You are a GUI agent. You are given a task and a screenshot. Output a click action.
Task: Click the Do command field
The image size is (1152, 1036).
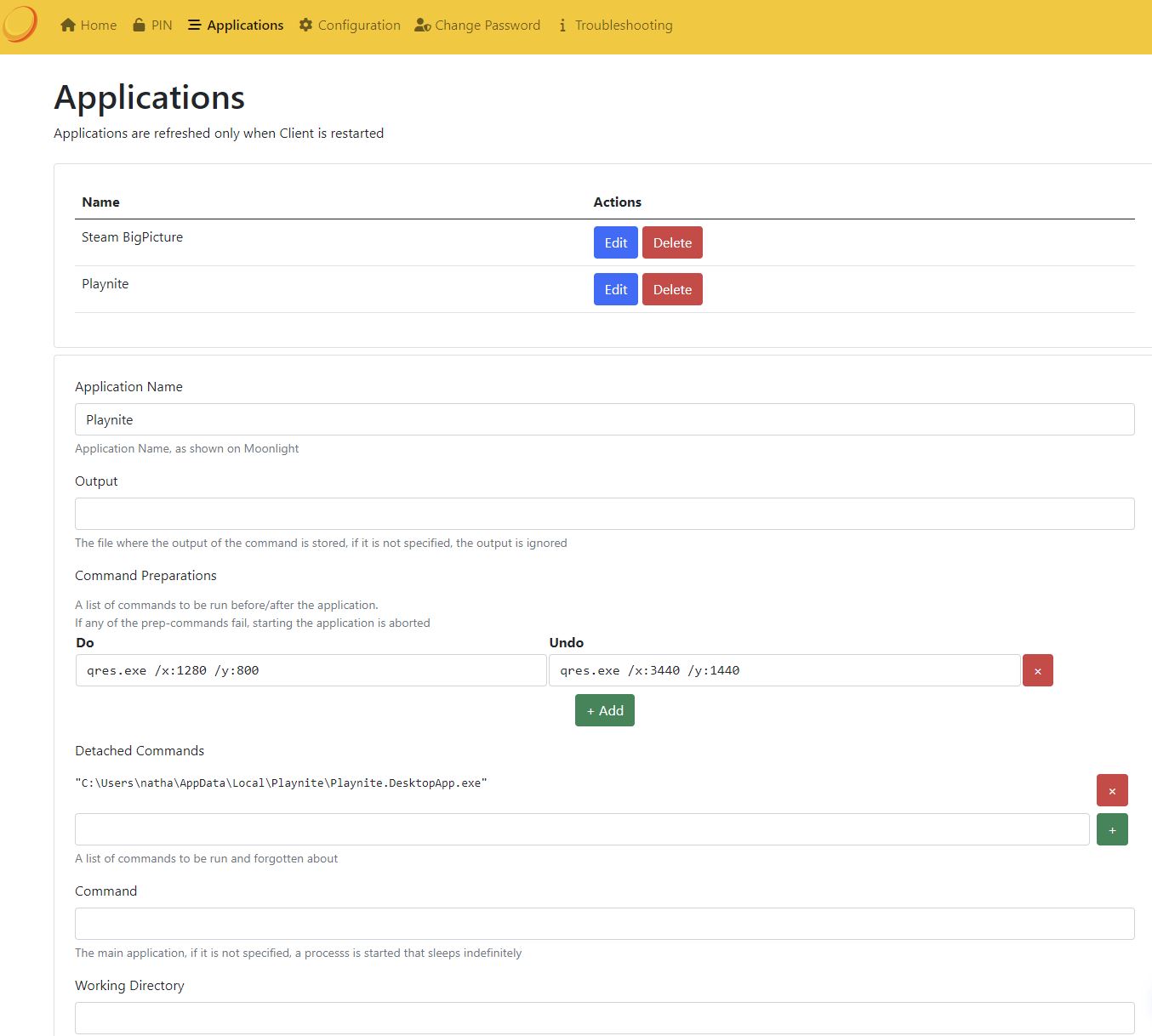[x=311, y=670]
